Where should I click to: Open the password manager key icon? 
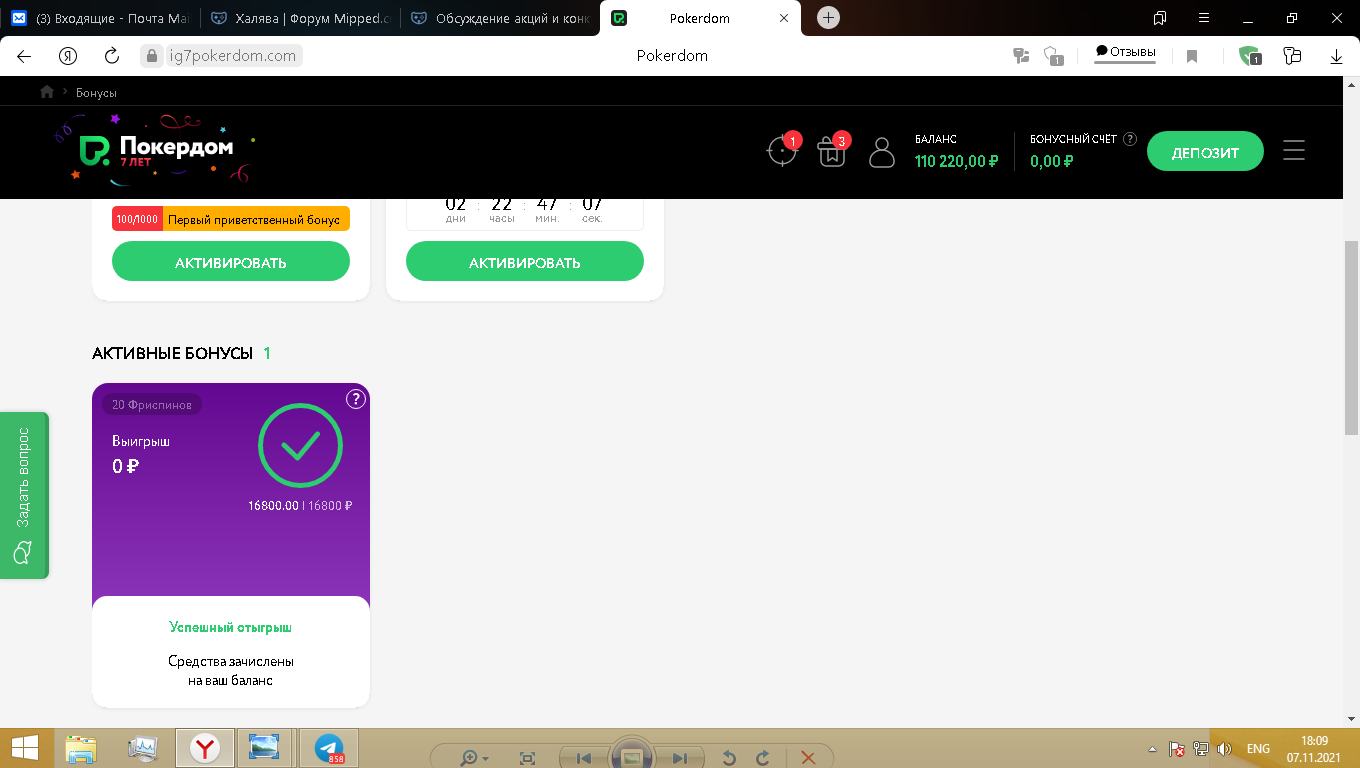pyautogui.click(x=1021, y=56)
